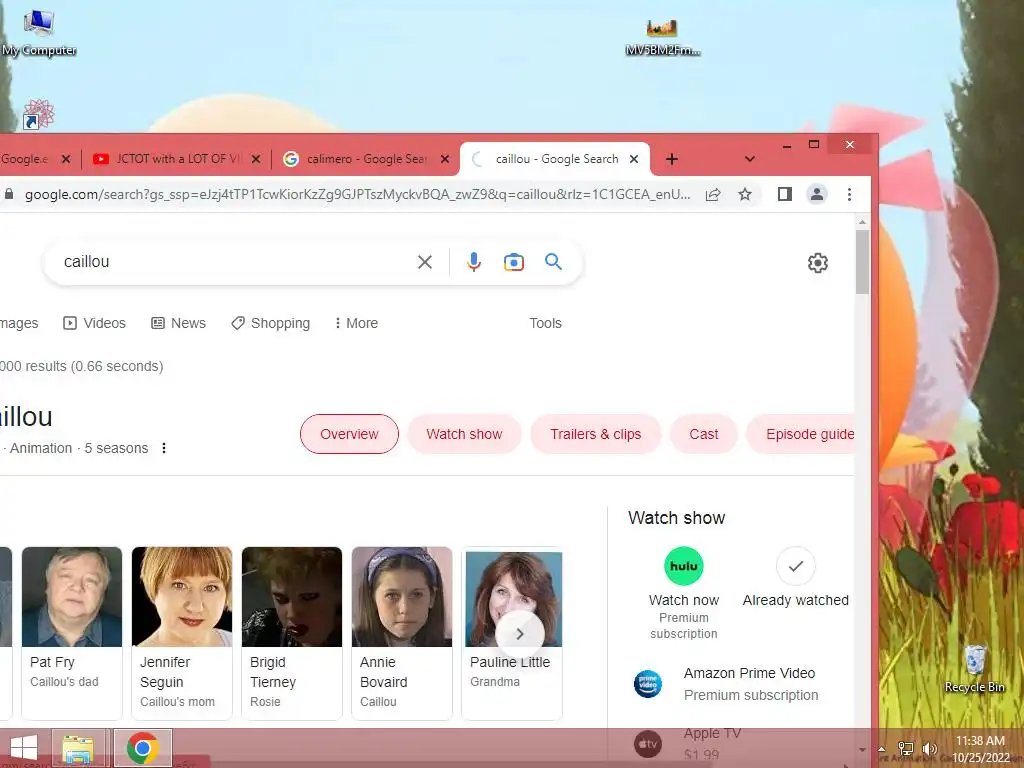Expand the tab search dropdown arrow
The image size is (1024, 768).
[x=750, y=159]
